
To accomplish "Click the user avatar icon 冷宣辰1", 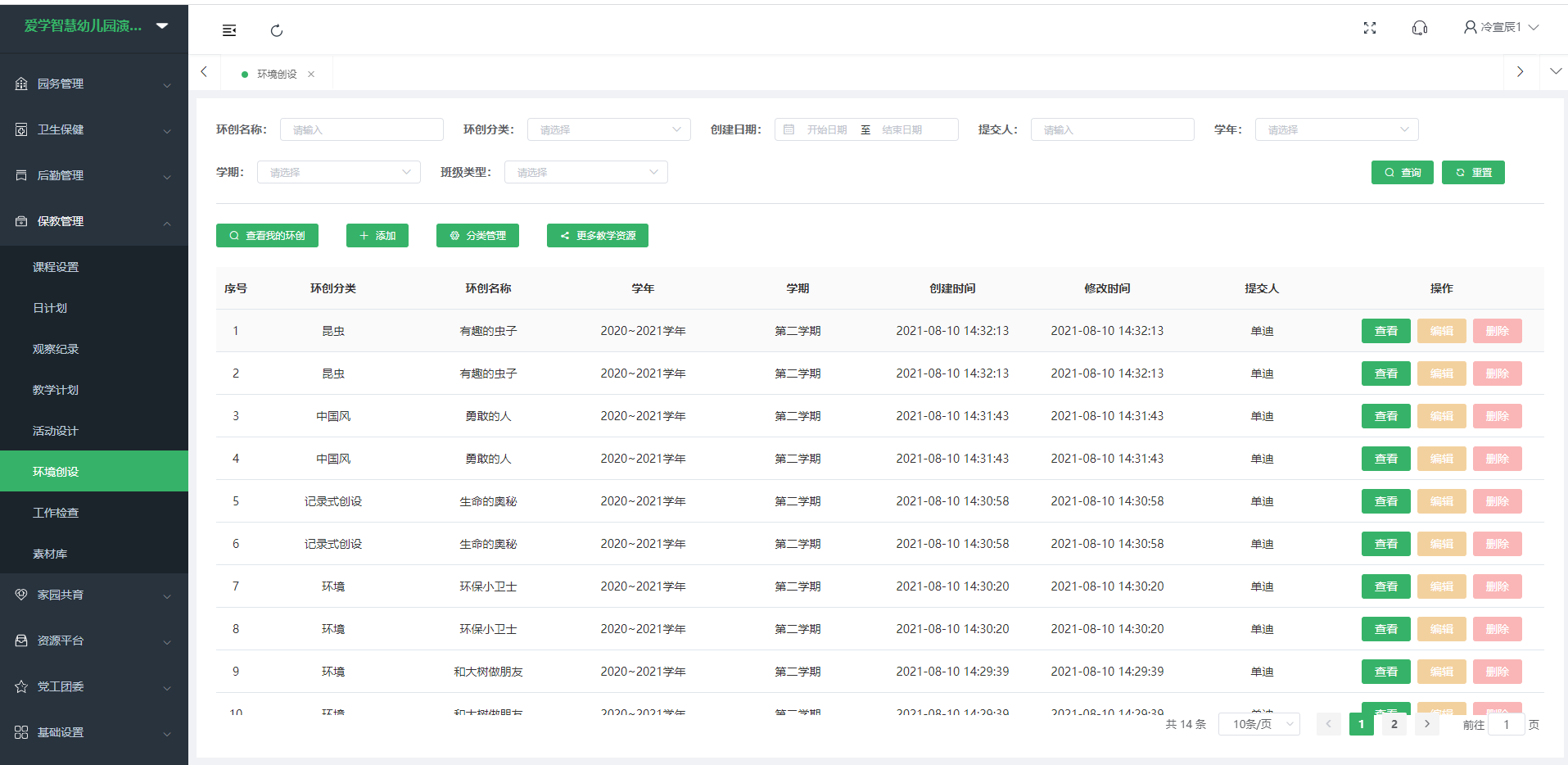I will [1471, 27].
